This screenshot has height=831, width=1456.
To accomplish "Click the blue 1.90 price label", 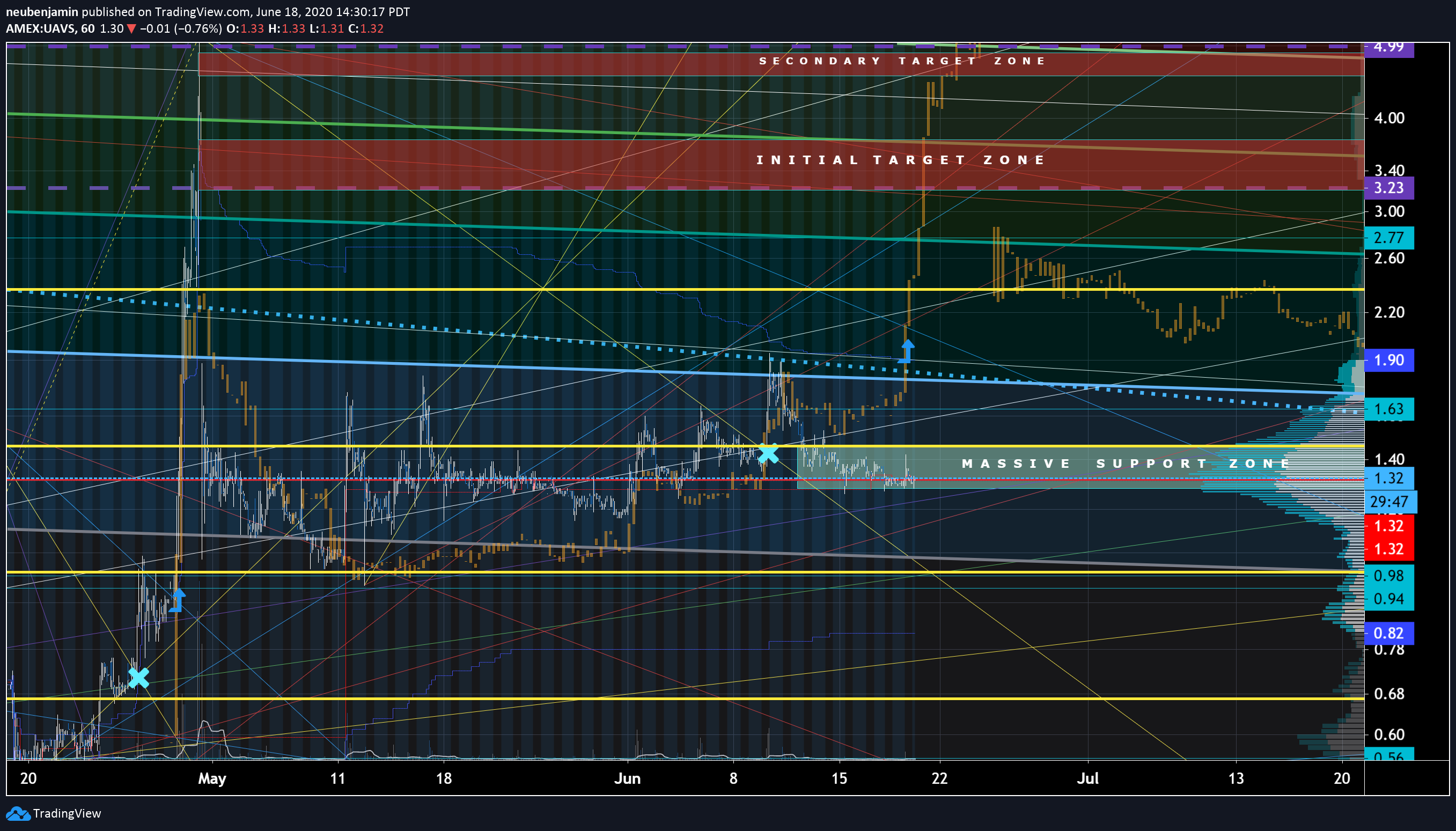I will tap(1388, 360).
